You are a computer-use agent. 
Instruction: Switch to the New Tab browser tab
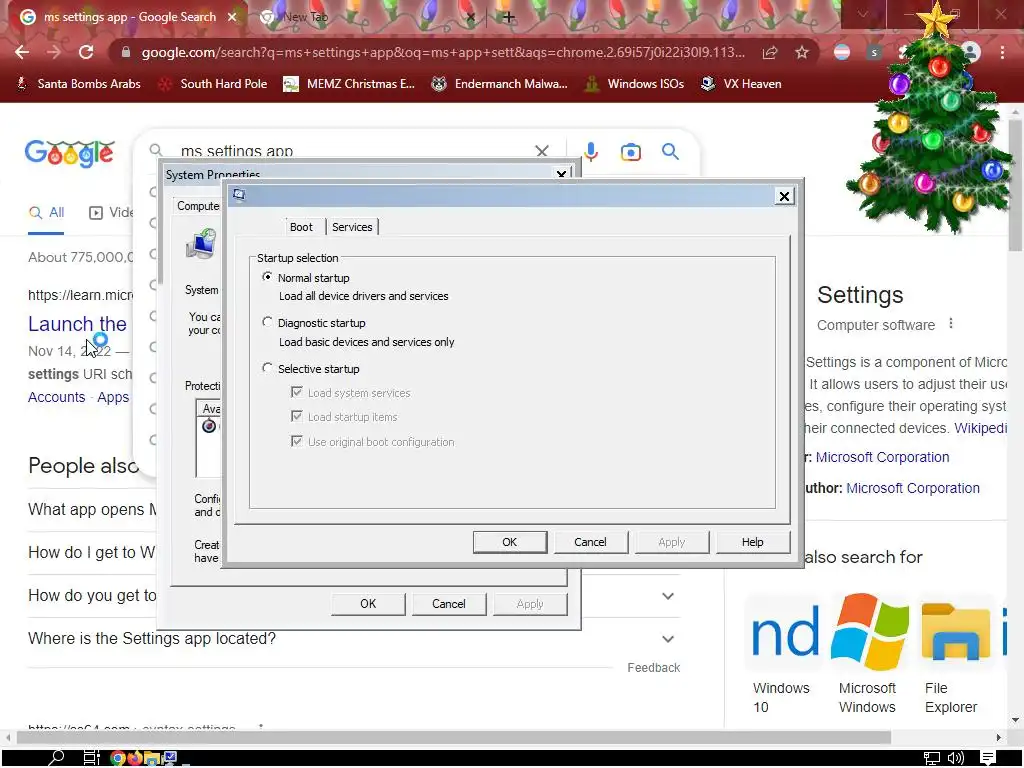point(366,17)
